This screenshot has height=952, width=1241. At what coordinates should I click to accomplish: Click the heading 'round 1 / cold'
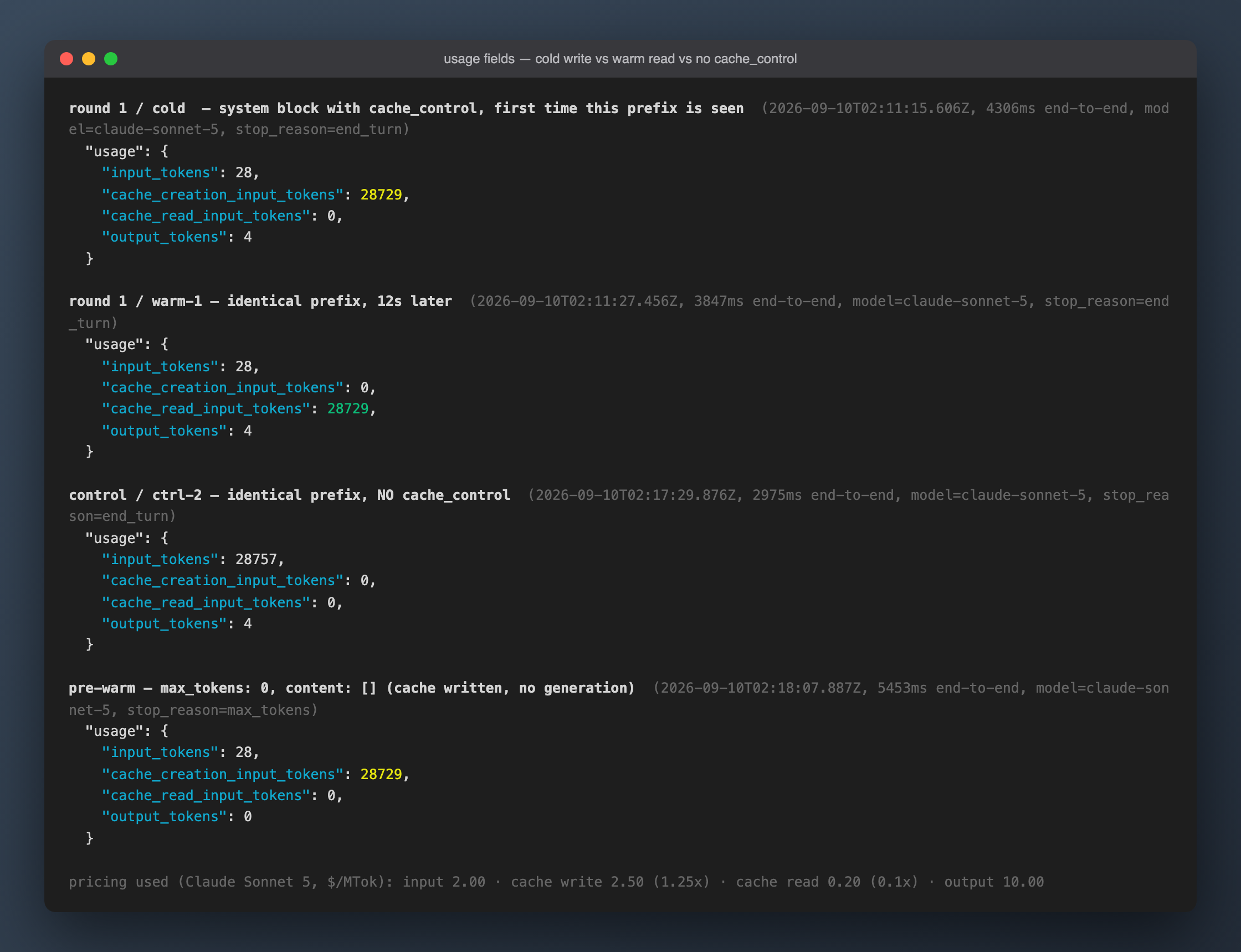pyautogui.click(x=127, y=108)
